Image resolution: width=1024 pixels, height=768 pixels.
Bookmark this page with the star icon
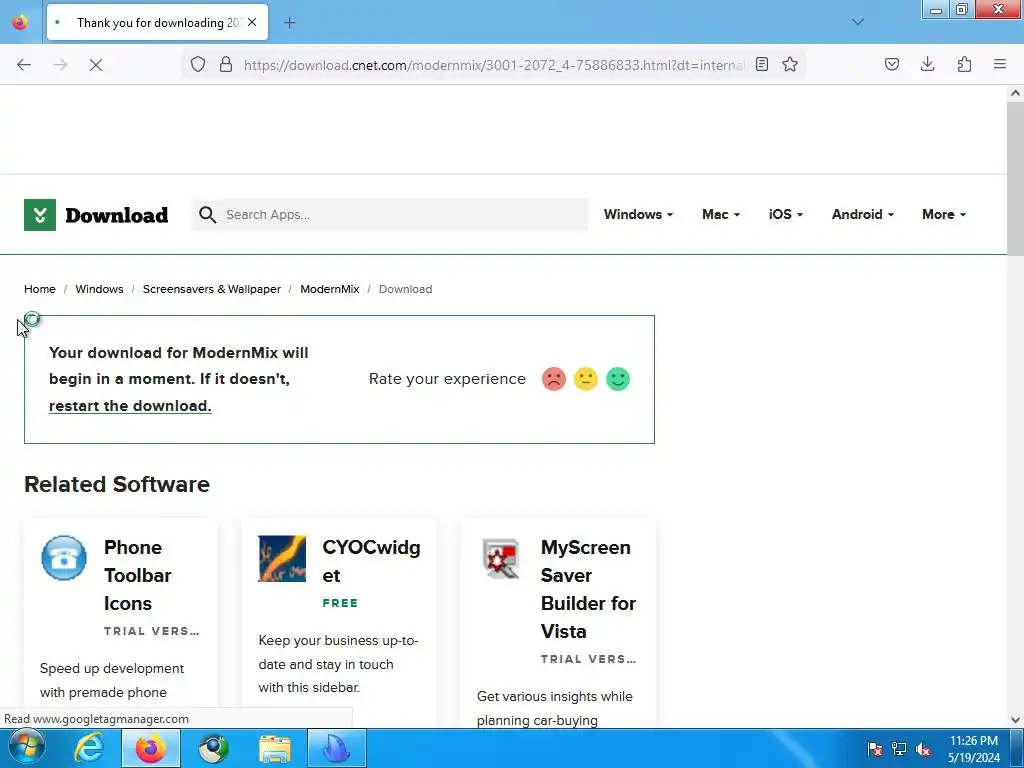click(790, 64)
